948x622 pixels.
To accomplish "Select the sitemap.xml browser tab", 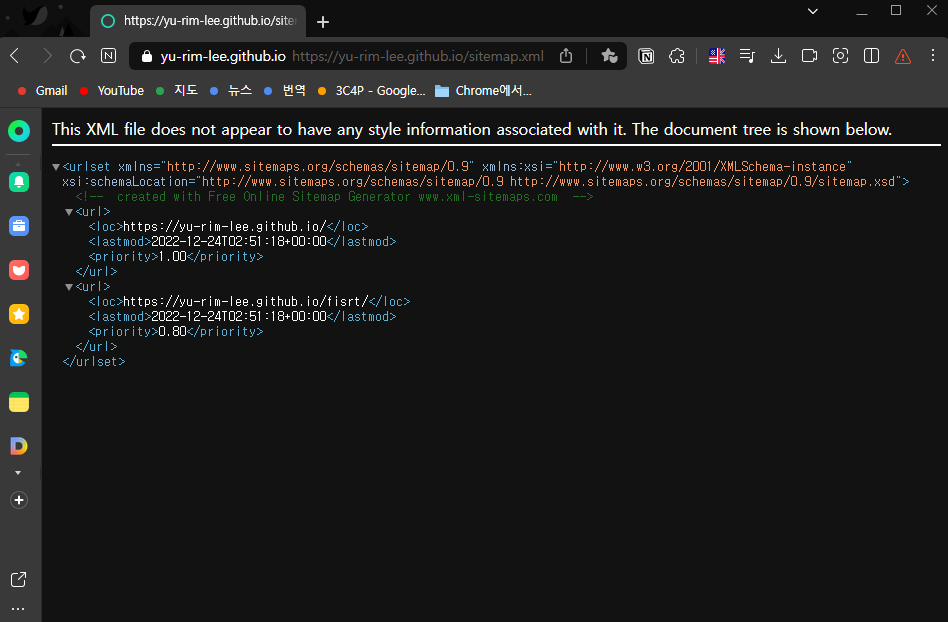I will coord(198,21).
